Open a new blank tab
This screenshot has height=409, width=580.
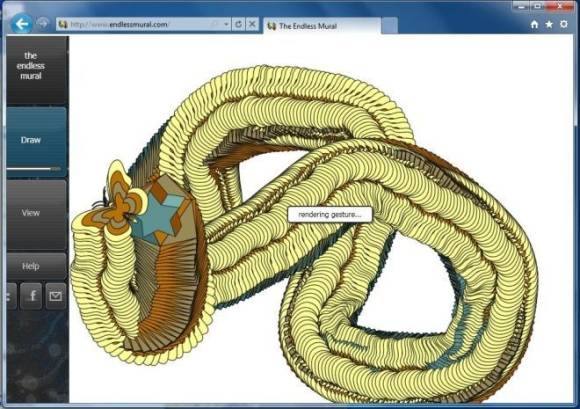390,26
